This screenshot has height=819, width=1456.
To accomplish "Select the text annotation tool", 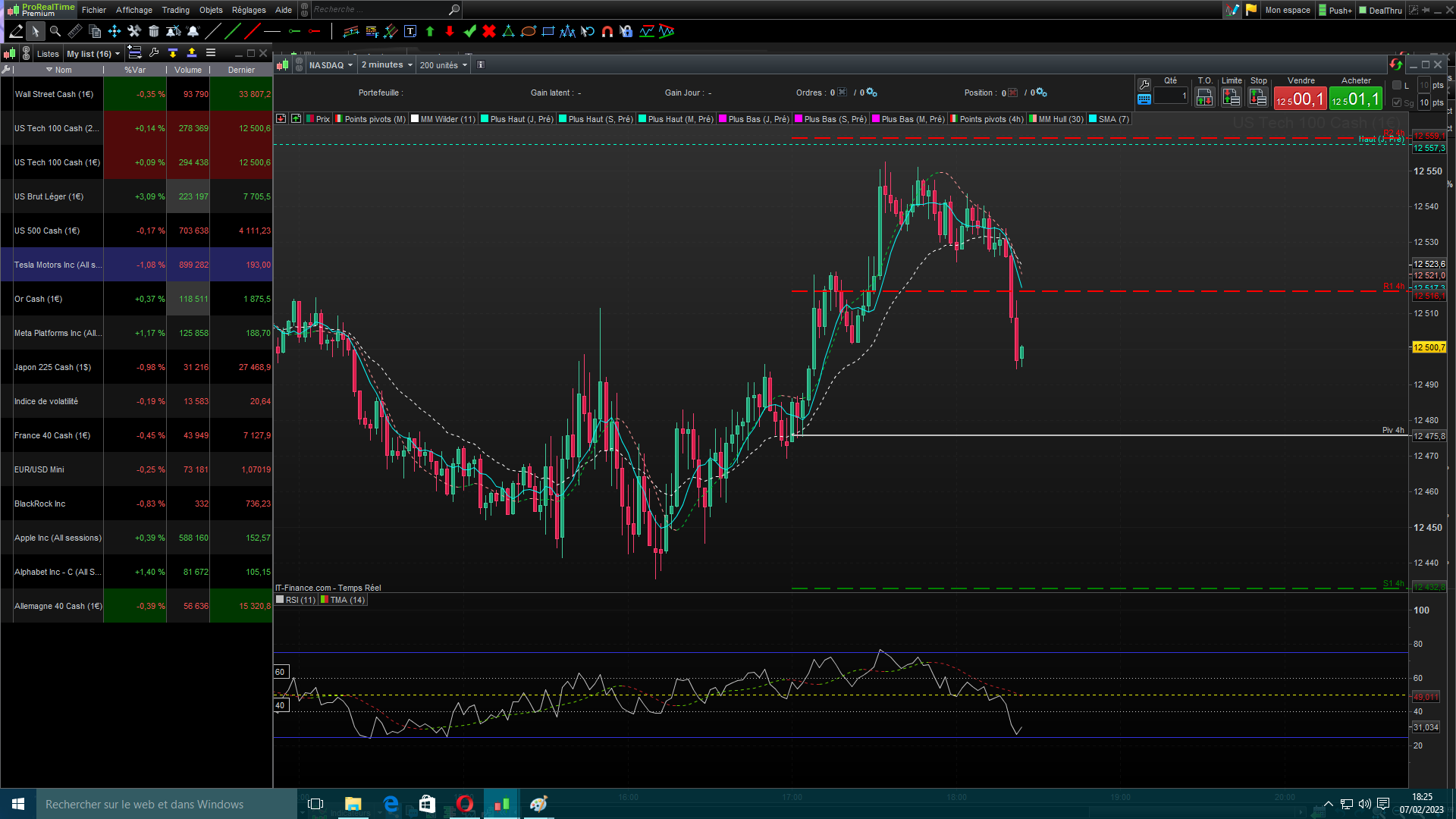I will (x=410, y=31).
